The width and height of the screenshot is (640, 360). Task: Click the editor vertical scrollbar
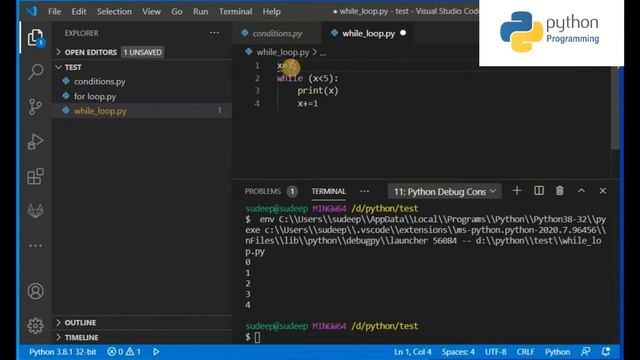coord(615,108)
